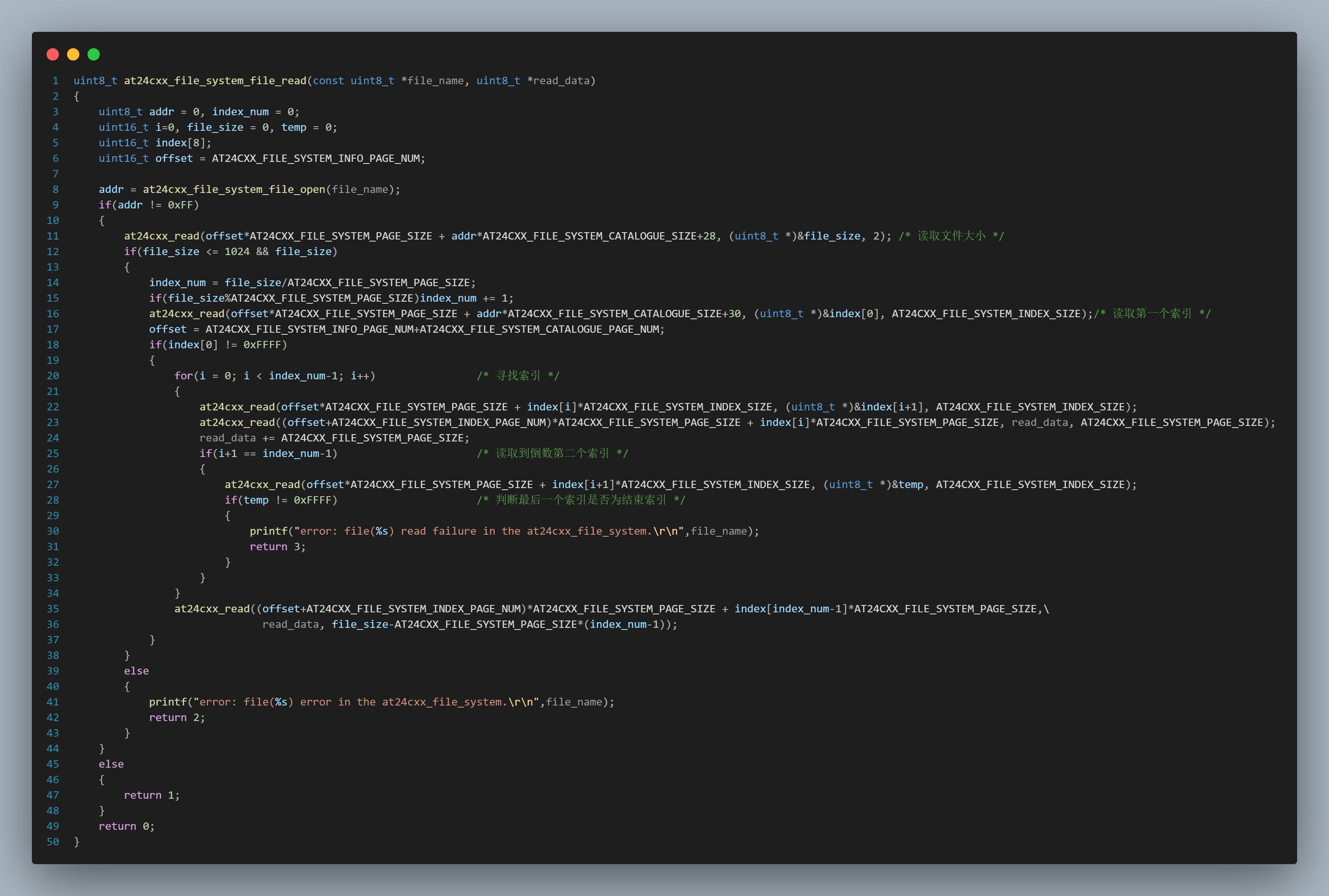Click AT24CXX_FILE_SYSTEM_INFO_PAGE_NUM on line 6
This screenshot has height=896, width=1329.
(x=316, y=158)
